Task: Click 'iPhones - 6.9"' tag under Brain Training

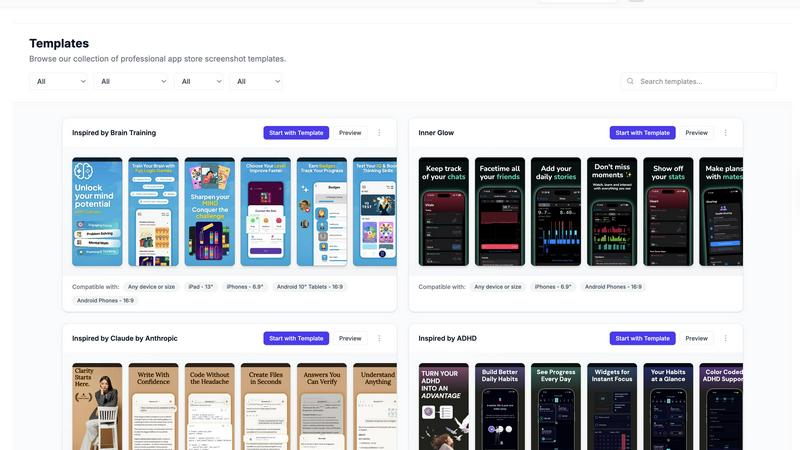Action: click(x=245, y=287)
